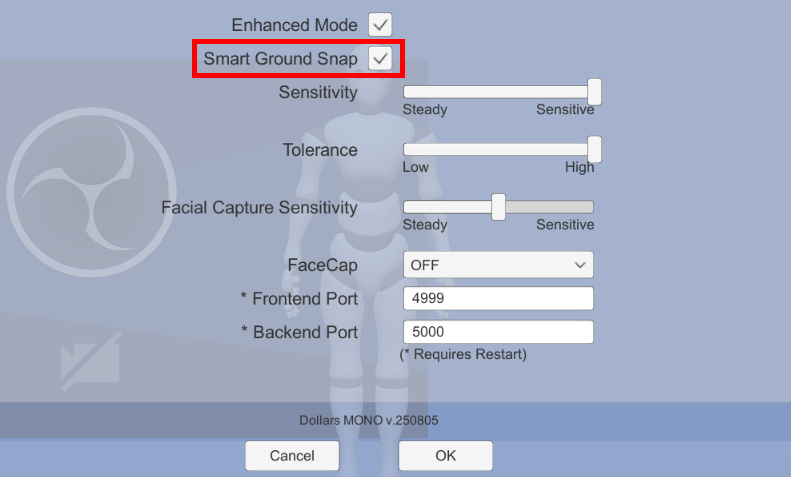The height and width of the screenshot is (477, 791).
Task: Confirm settings with the OK button
Action: click(x=445, y=456)
